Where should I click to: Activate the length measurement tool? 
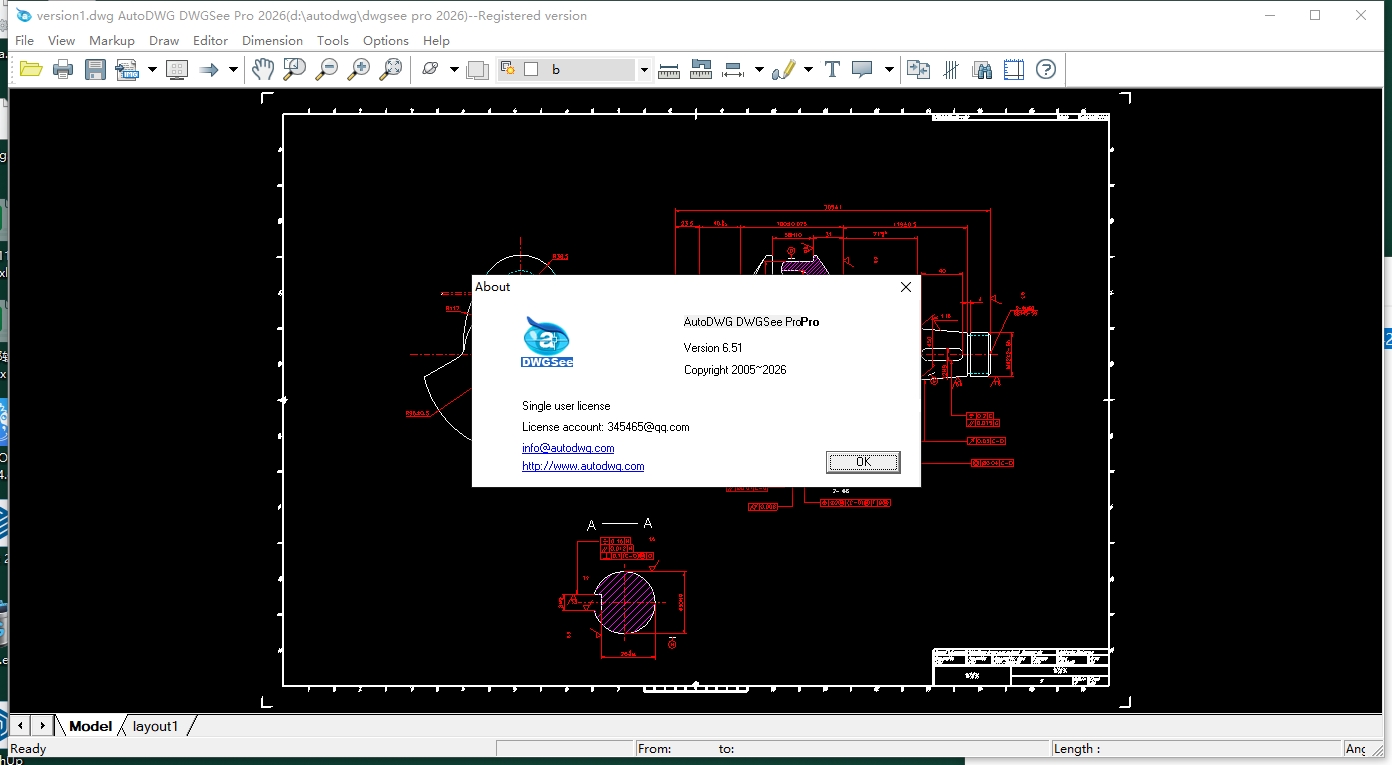668,68
